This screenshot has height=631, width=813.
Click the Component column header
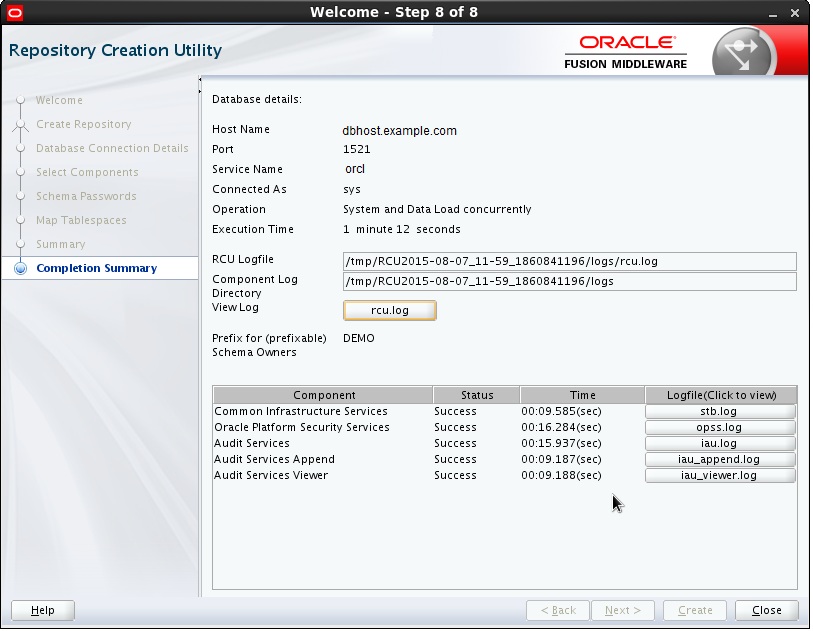coord(324,395)
